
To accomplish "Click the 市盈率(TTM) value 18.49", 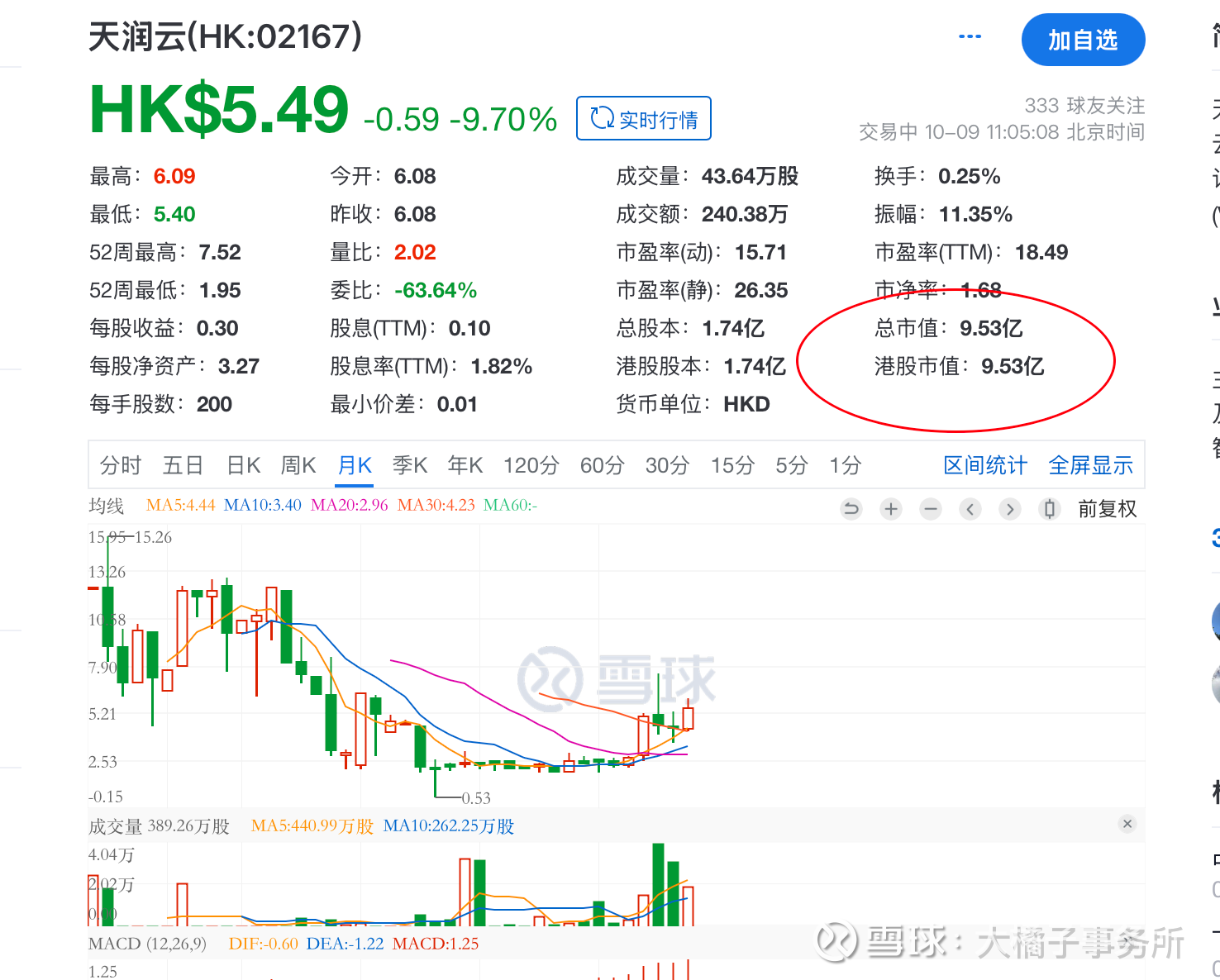I will [1041, 252].
